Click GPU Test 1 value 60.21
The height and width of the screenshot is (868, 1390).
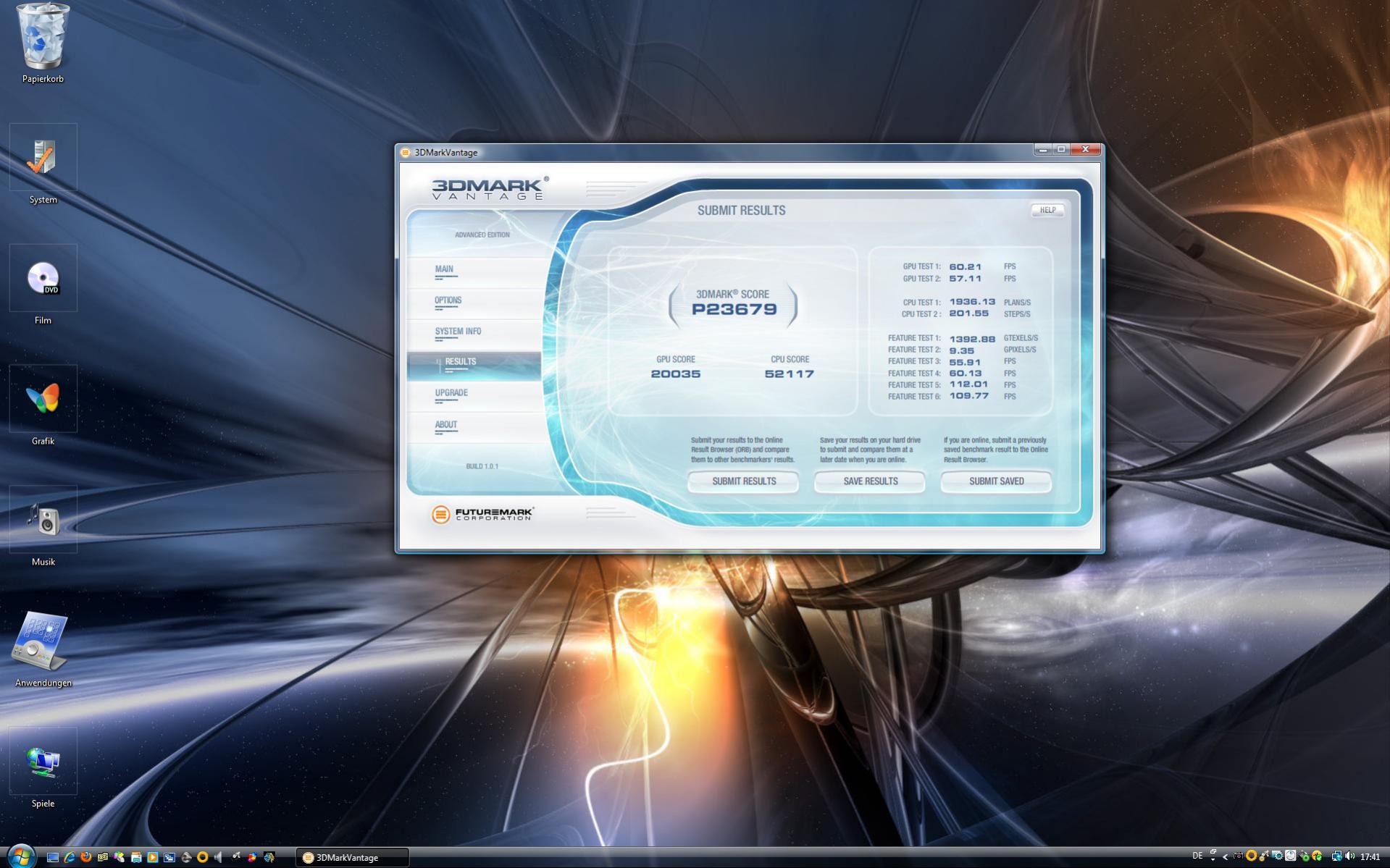click(x=966, y=266)
